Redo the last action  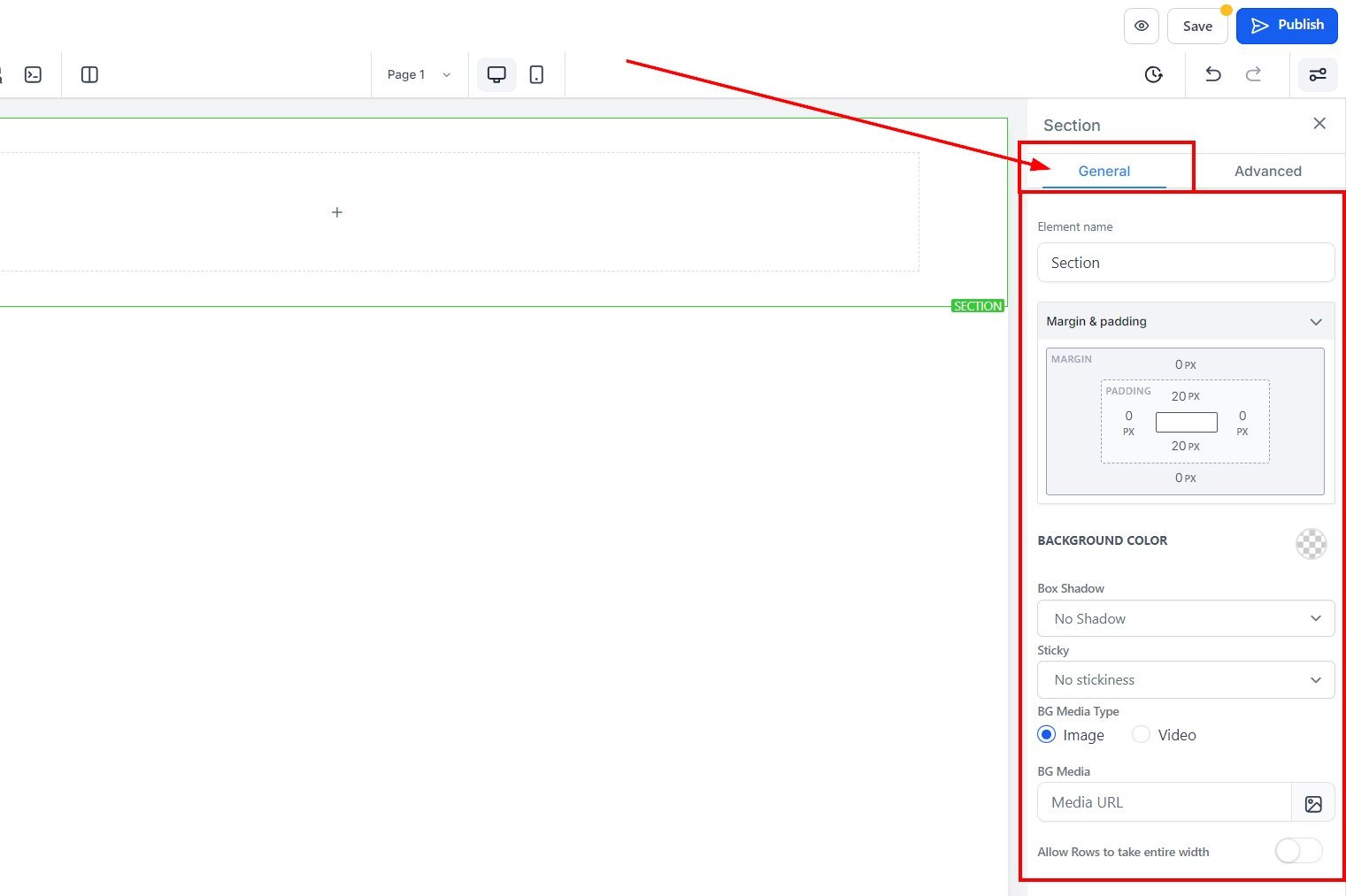tap(1253, 75)
